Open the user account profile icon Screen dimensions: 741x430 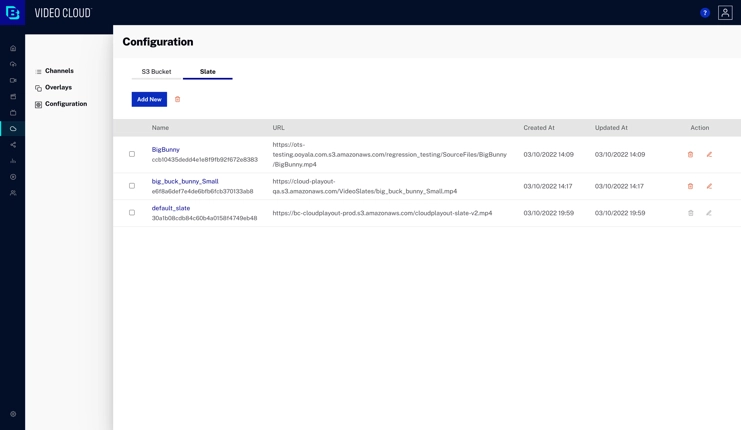coord(725,13)
